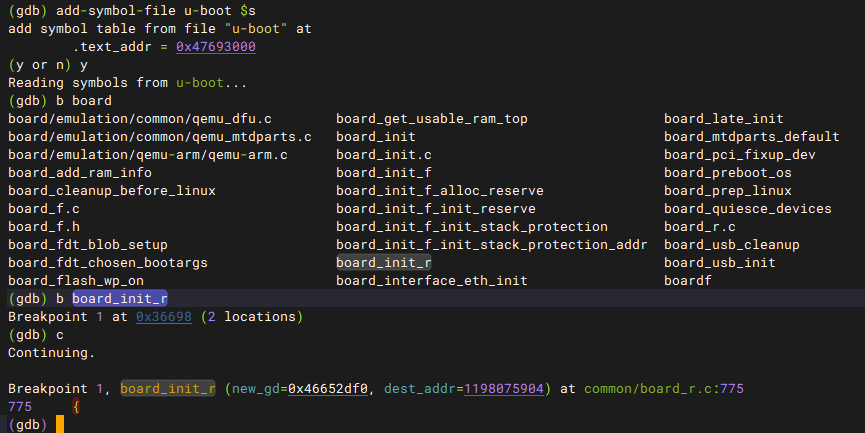Click selected board_init_r text in the b command
Viewport: 865px width, 433px height.
coord(119,299)
